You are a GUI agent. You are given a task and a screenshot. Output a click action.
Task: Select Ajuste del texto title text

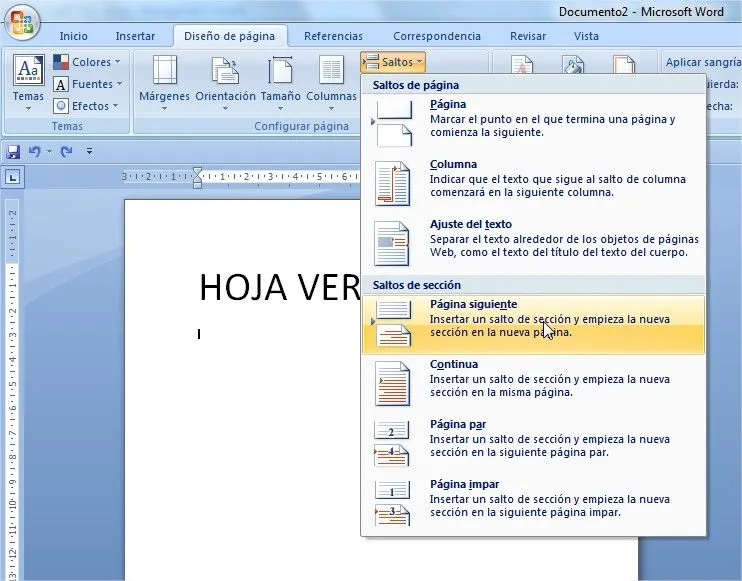coord(471,224)
